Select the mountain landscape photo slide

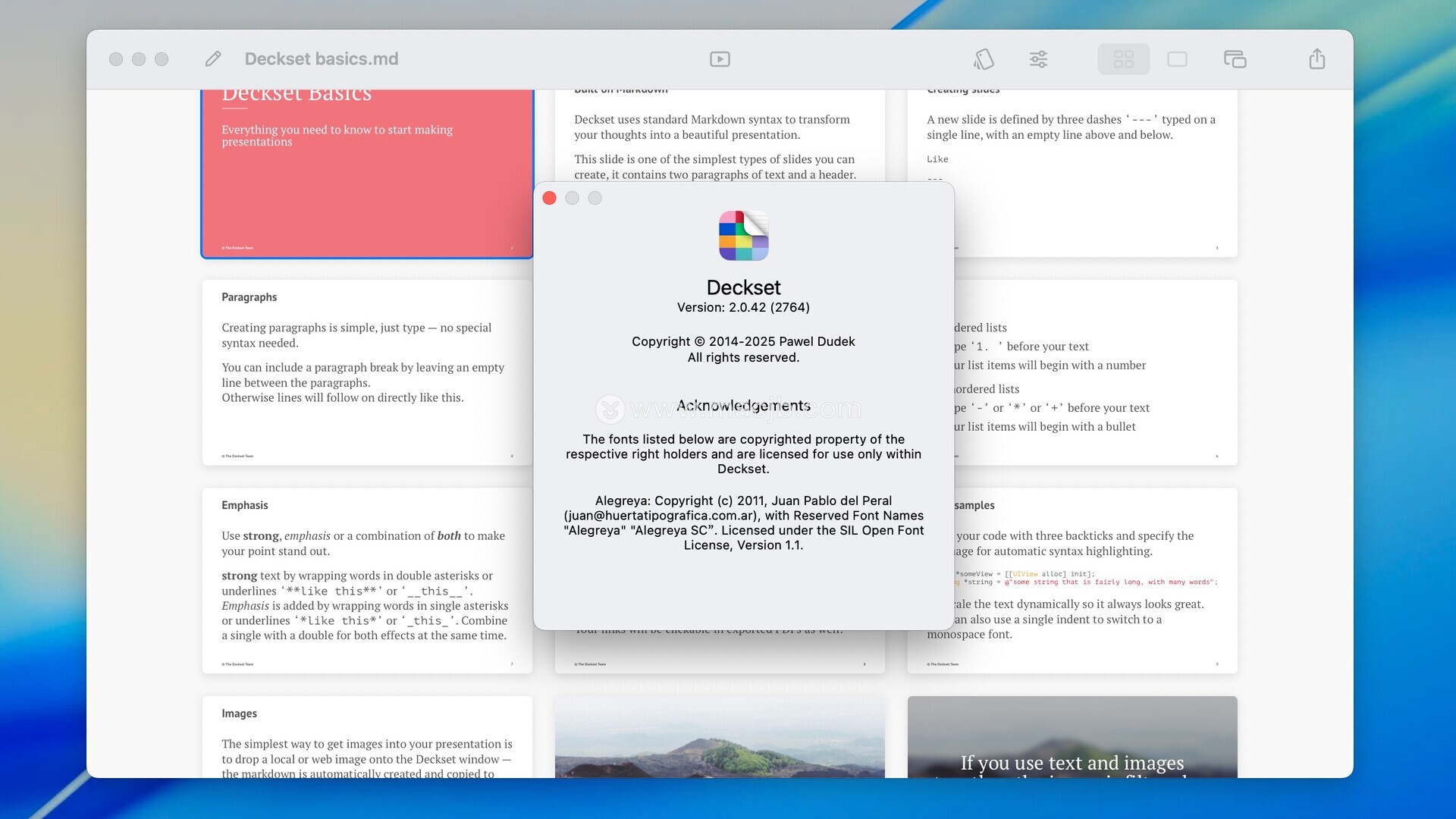click(x=720, y=736)
